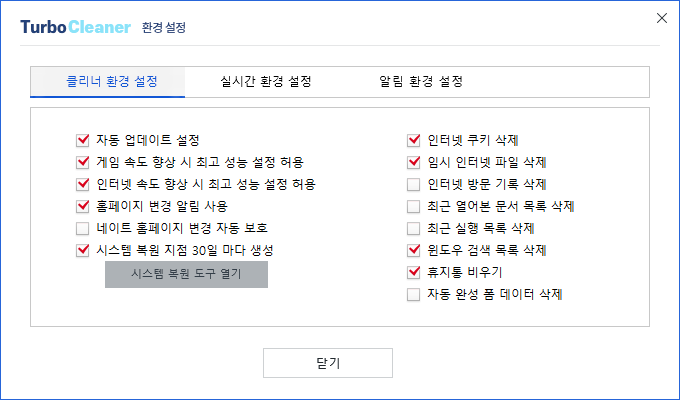The image size is (680, 400).
Task: Uncheck 임시 인터넷 파일 삭제
Action: pyautogui.click(x=414, y=162)
